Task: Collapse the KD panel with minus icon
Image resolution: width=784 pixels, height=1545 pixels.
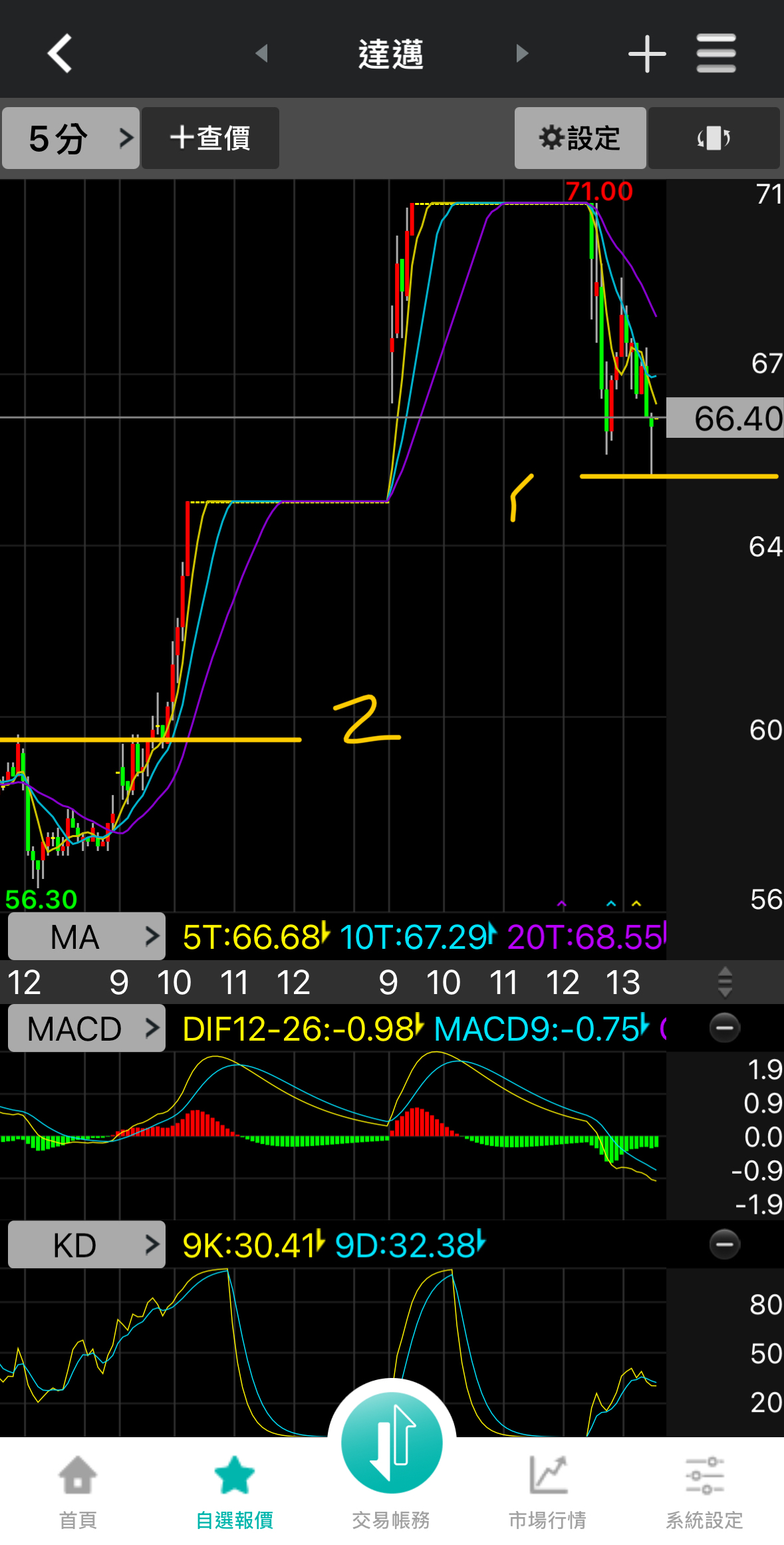Action: [724, 1244]
